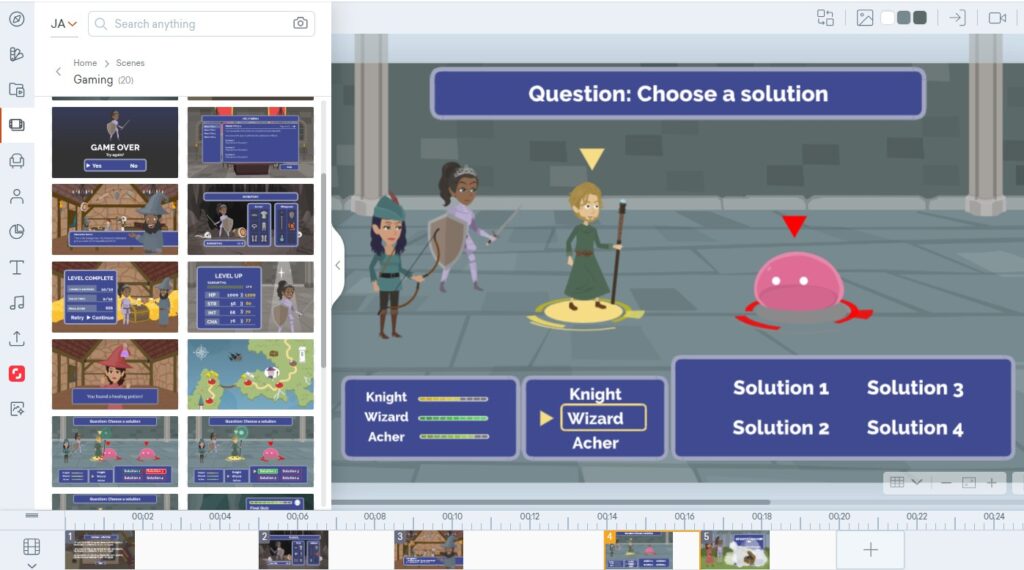Select the GAME OVER scene thumbnail

pyautogui.click(x=115, y=142)
